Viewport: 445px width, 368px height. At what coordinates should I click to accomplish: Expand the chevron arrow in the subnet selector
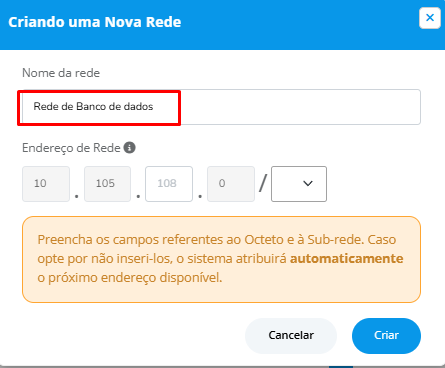coord(308,183)
